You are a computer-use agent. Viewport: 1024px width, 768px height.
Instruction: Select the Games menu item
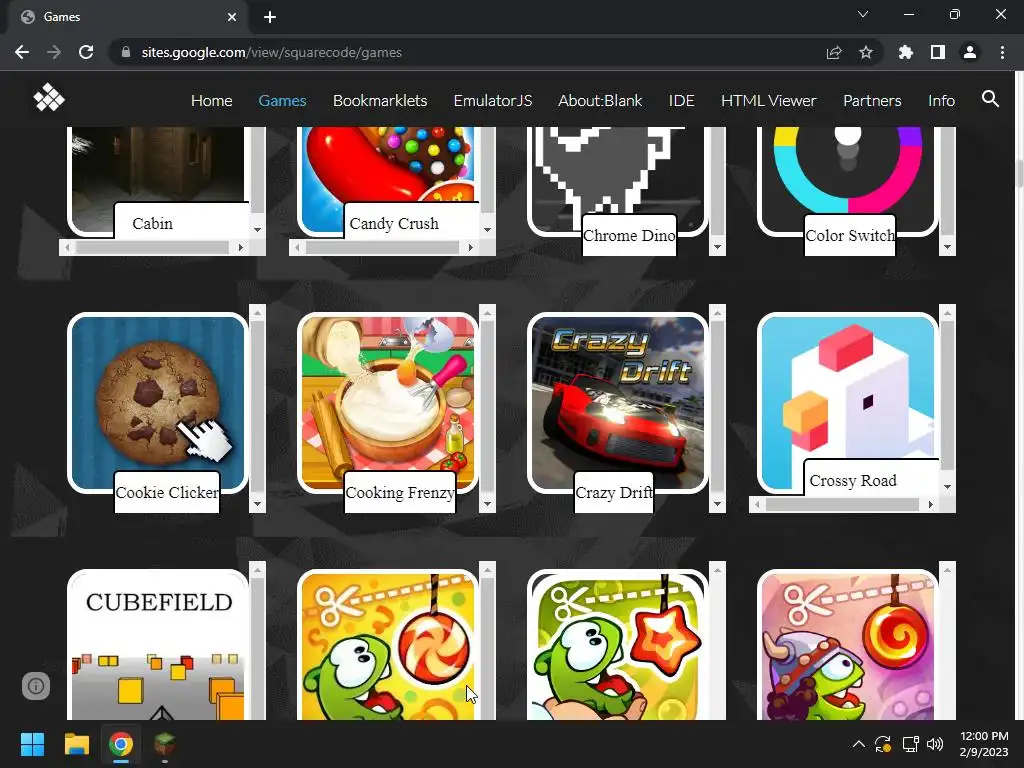[282, 101]
